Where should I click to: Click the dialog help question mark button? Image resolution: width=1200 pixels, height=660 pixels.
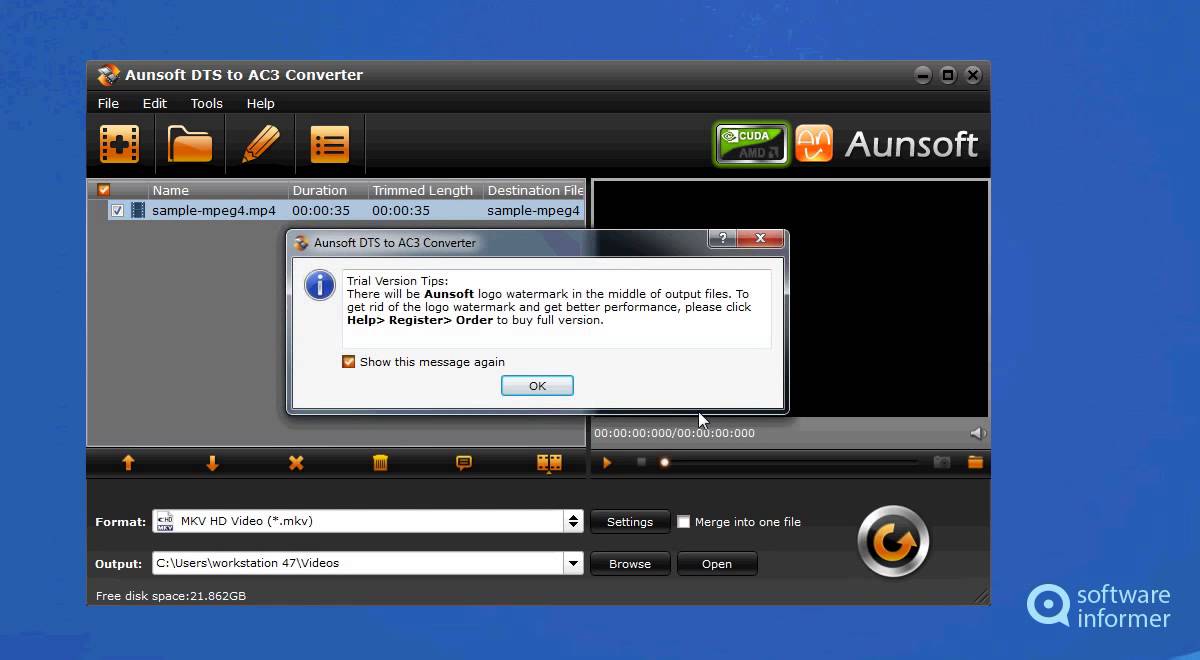[722, 239]
